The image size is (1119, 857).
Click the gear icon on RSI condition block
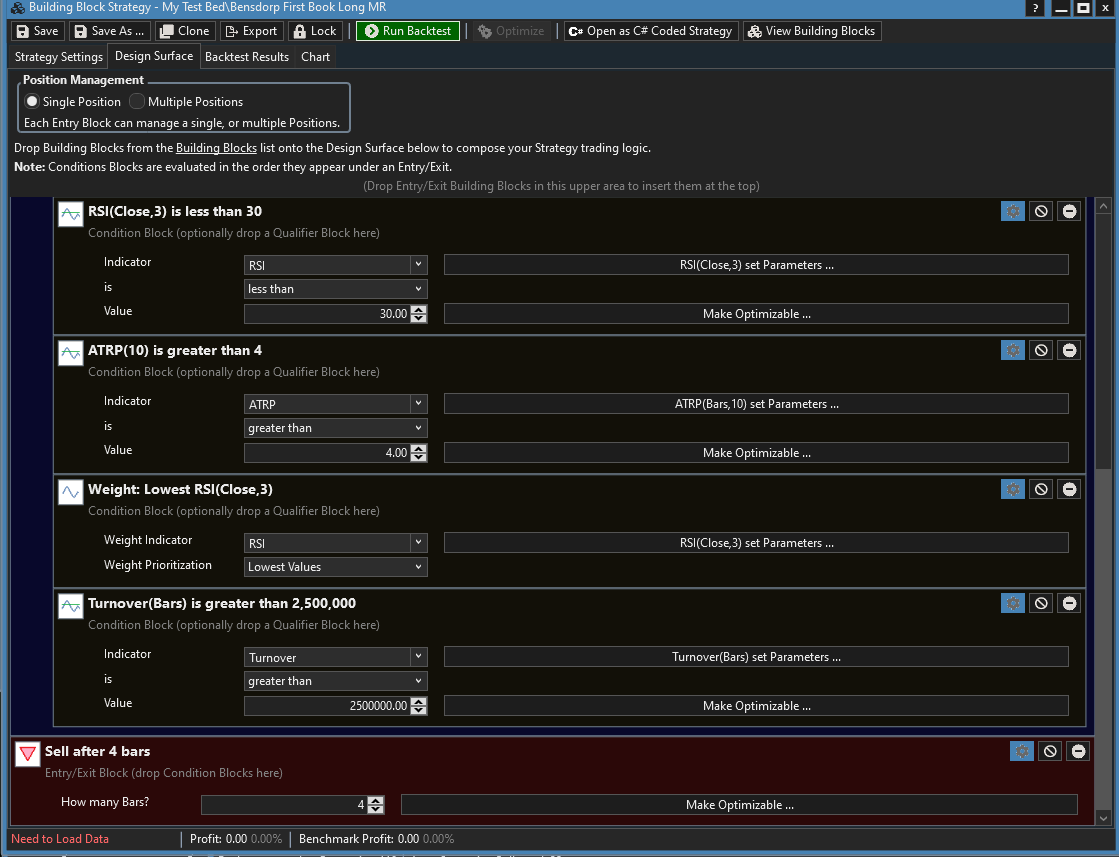coord(1012,211)
